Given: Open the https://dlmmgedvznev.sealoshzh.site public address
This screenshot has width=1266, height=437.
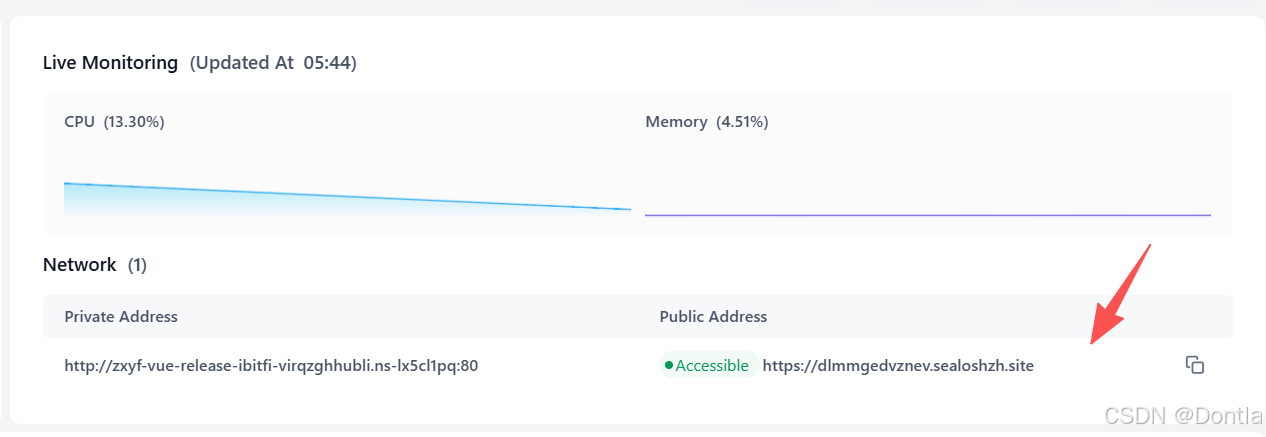Looking at the screenshot, I should coord(898,366).
